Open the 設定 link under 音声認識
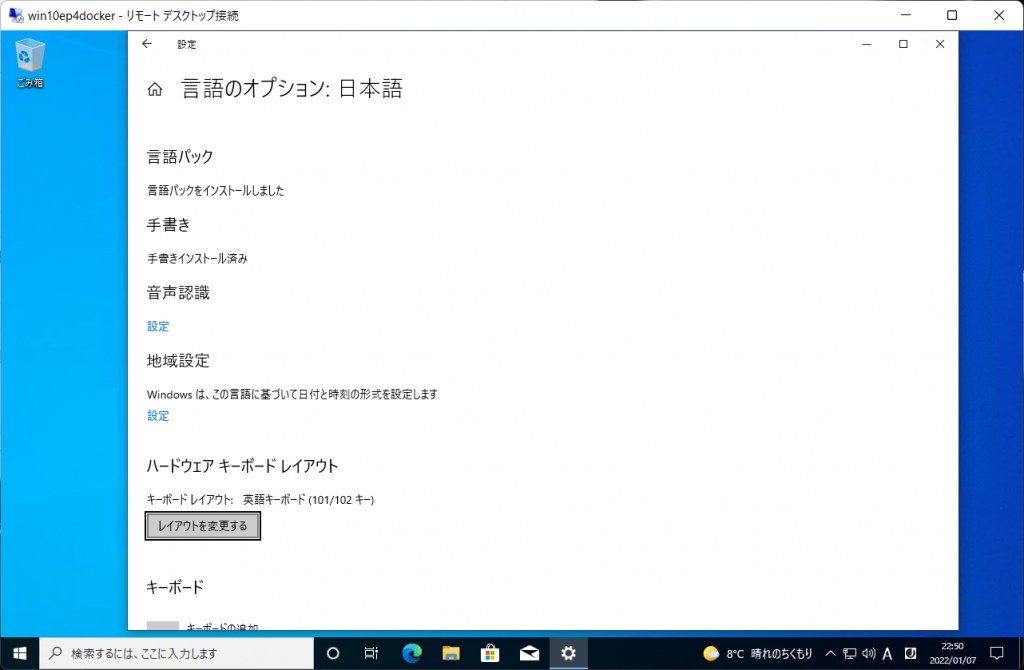 click(x=158, y=326)
